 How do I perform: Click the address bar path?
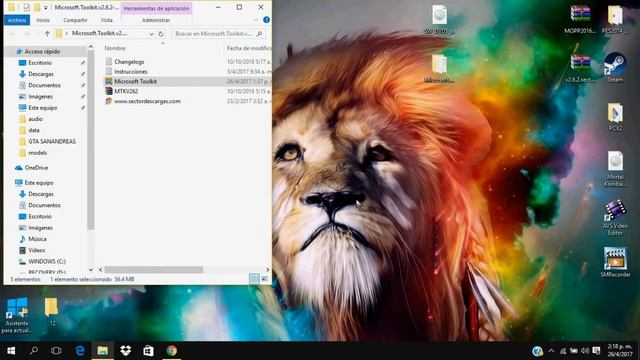tap(100, 33)
